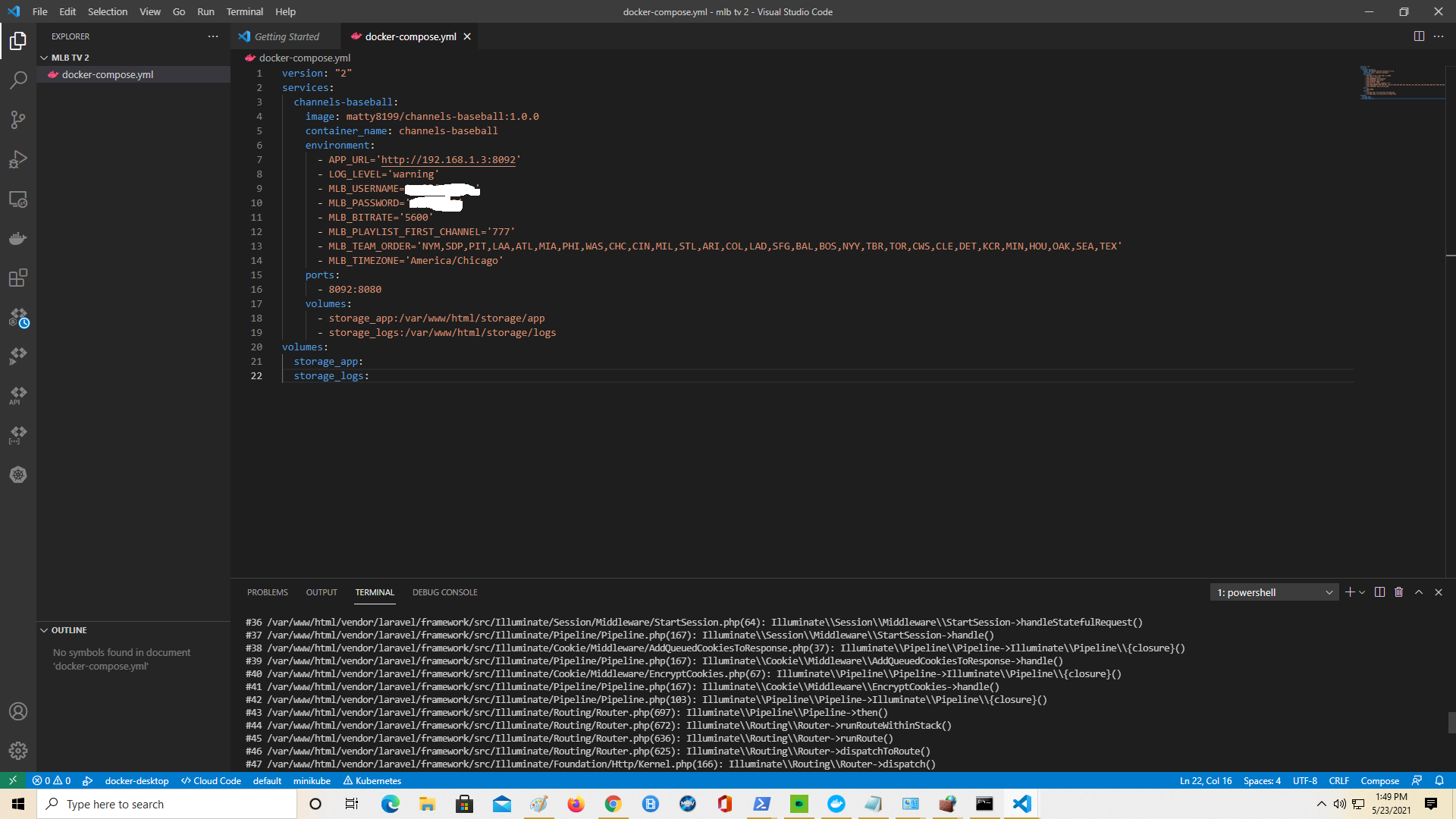
Task: Open Run and Debug view
Action: pos(18,159)
